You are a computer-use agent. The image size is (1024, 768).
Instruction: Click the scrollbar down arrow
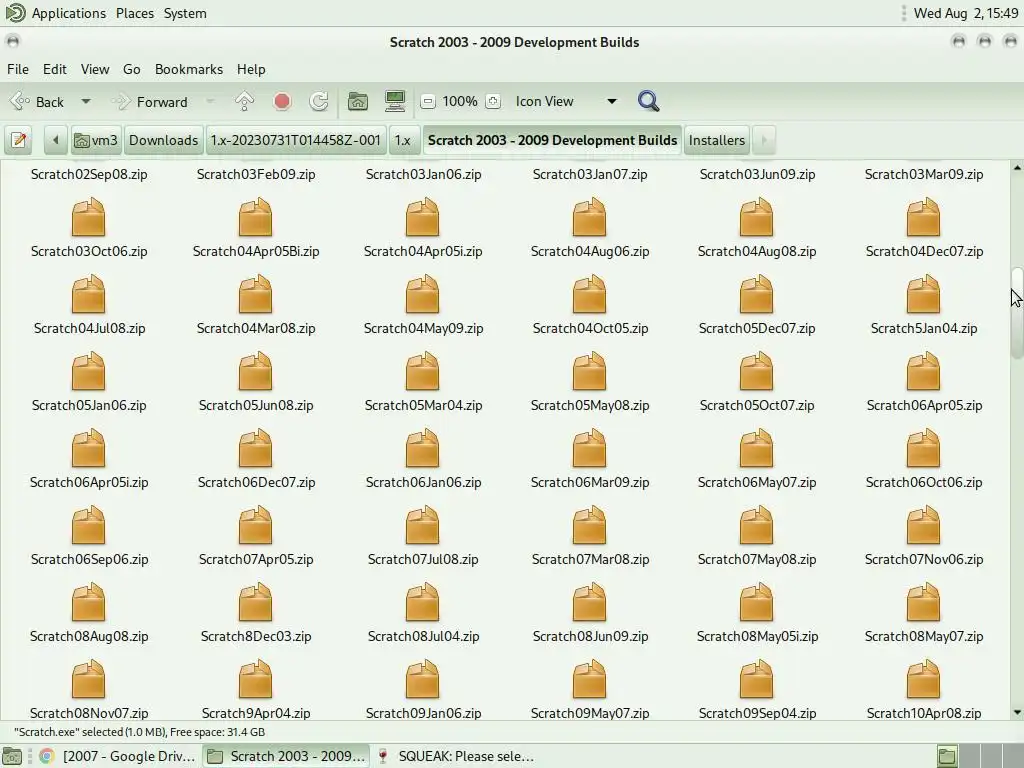click(x=1017, y=712)
